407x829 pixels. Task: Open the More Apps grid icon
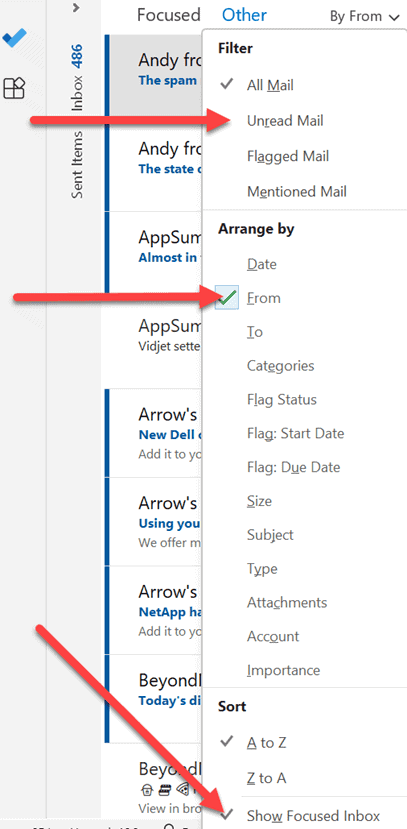click(14, 88)
